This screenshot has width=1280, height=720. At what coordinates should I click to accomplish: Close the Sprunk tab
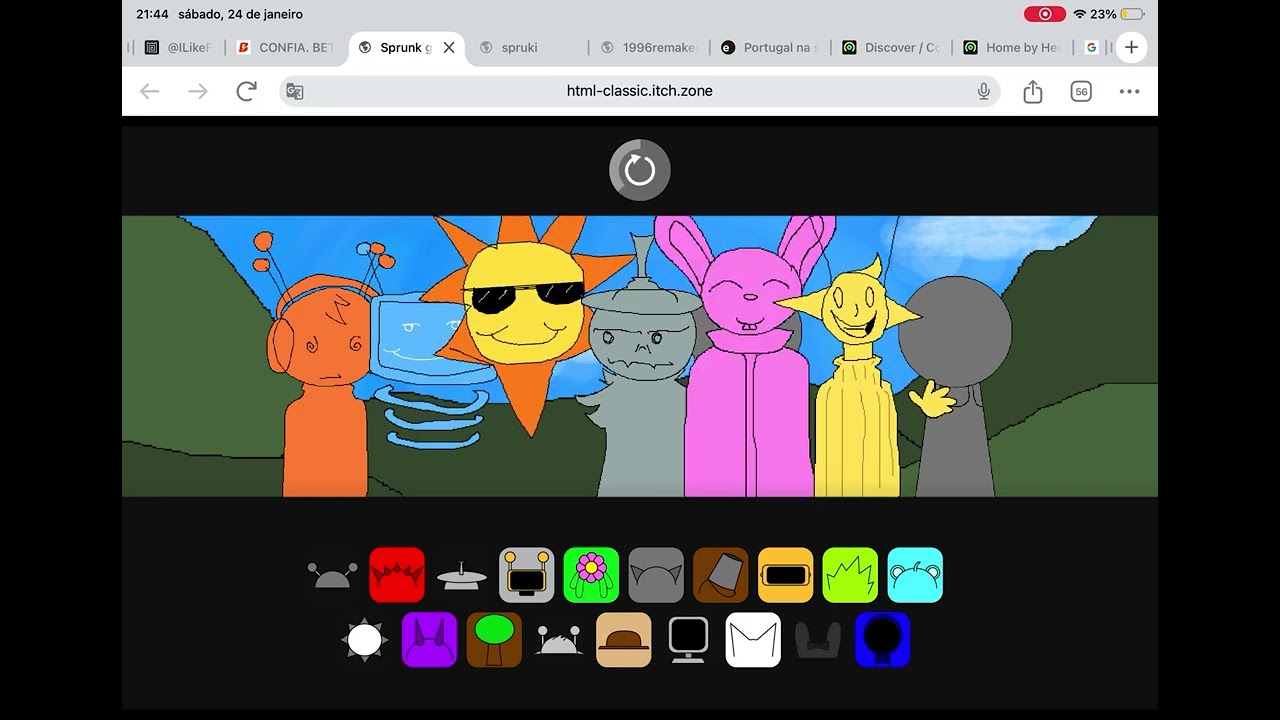pos(449,47)
